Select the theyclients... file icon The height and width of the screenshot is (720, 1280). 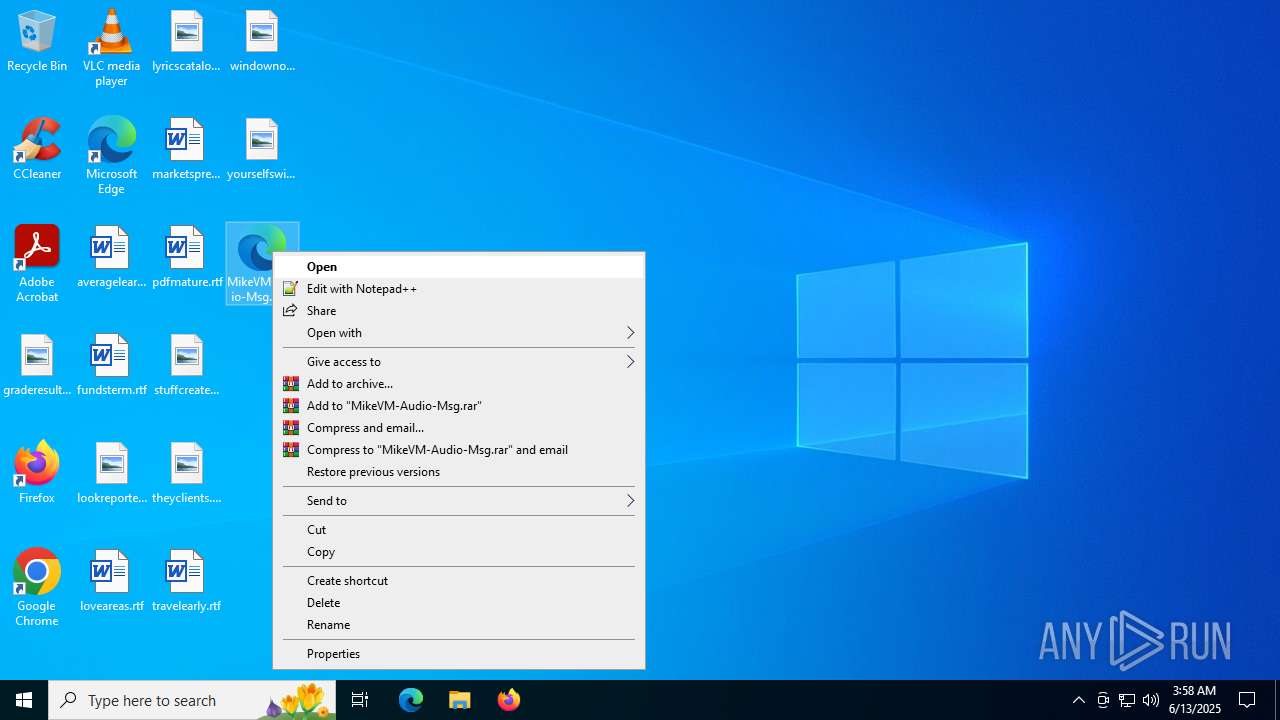click(186, 474)
